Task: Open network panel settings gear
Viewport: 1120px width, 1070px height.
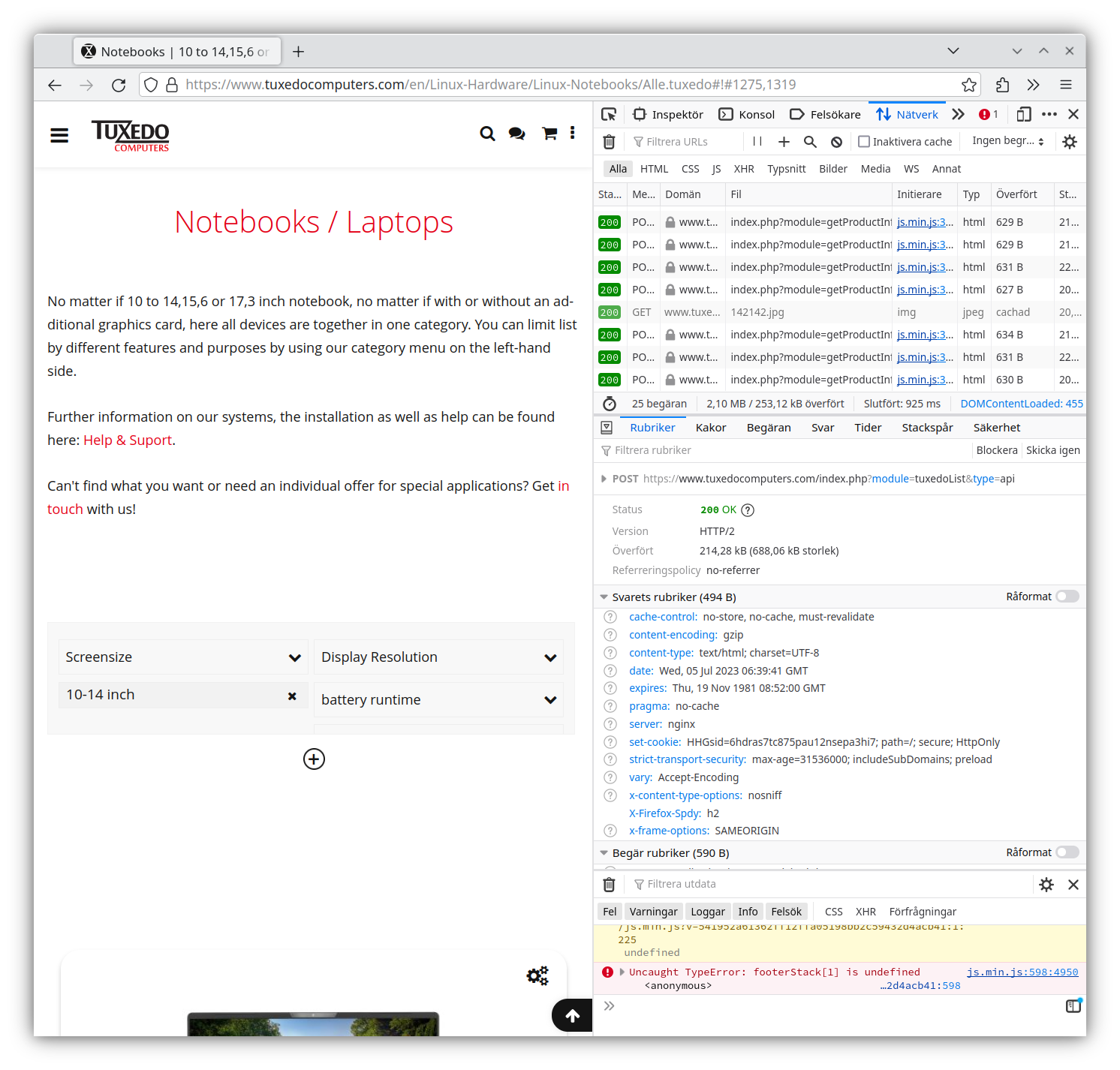Action: pos(1070,141)
